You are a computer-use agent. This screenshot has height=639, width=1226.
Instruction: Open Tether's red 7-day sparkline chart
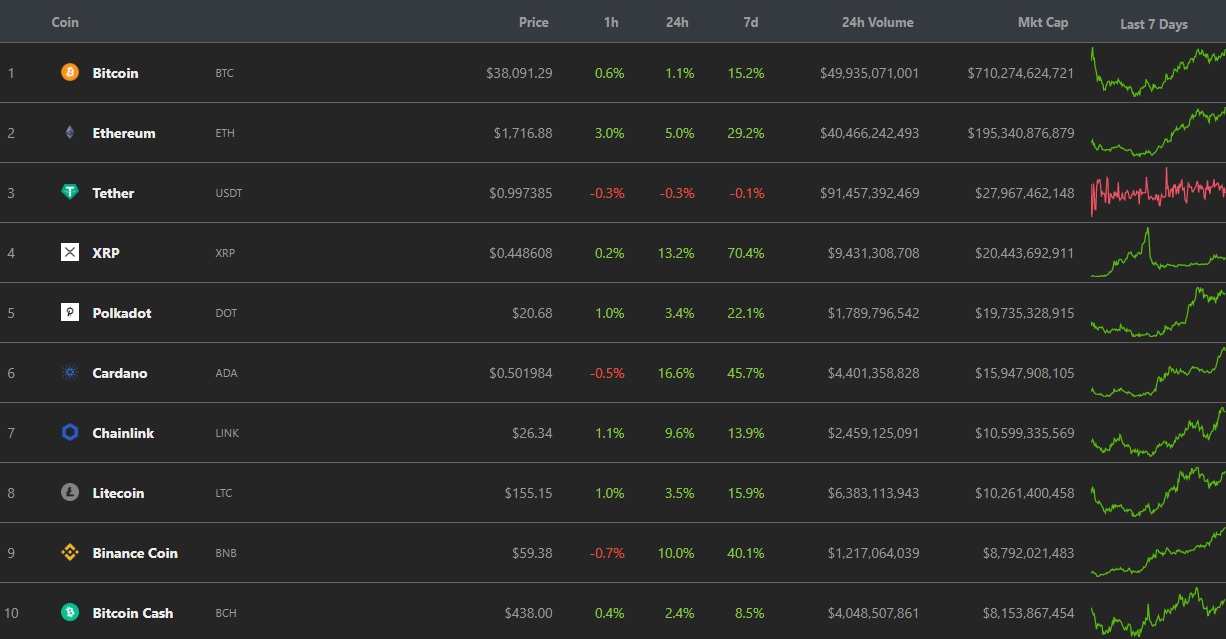(x=1157, y=191)
